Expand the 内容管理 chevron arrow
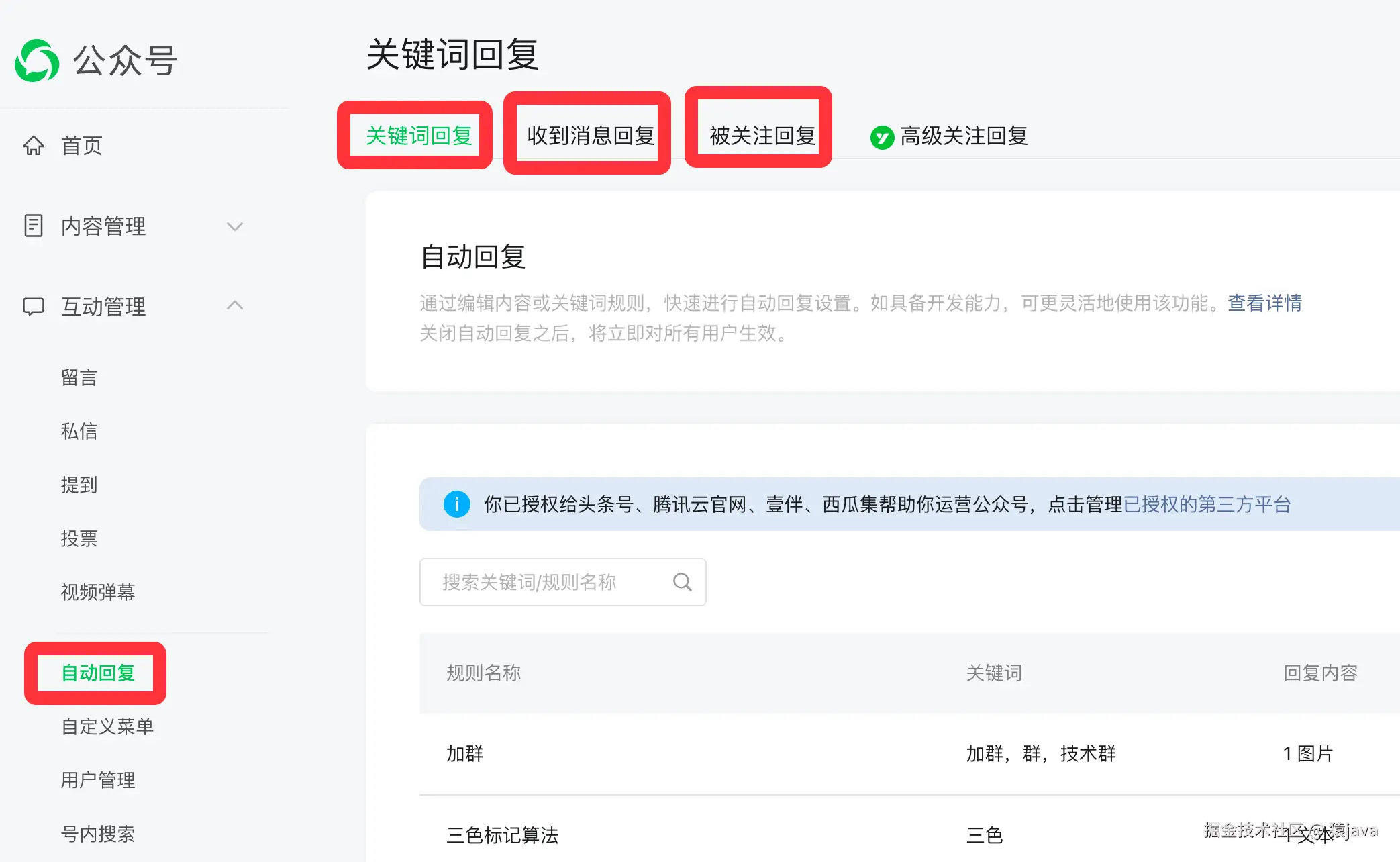 click(234, 226)
